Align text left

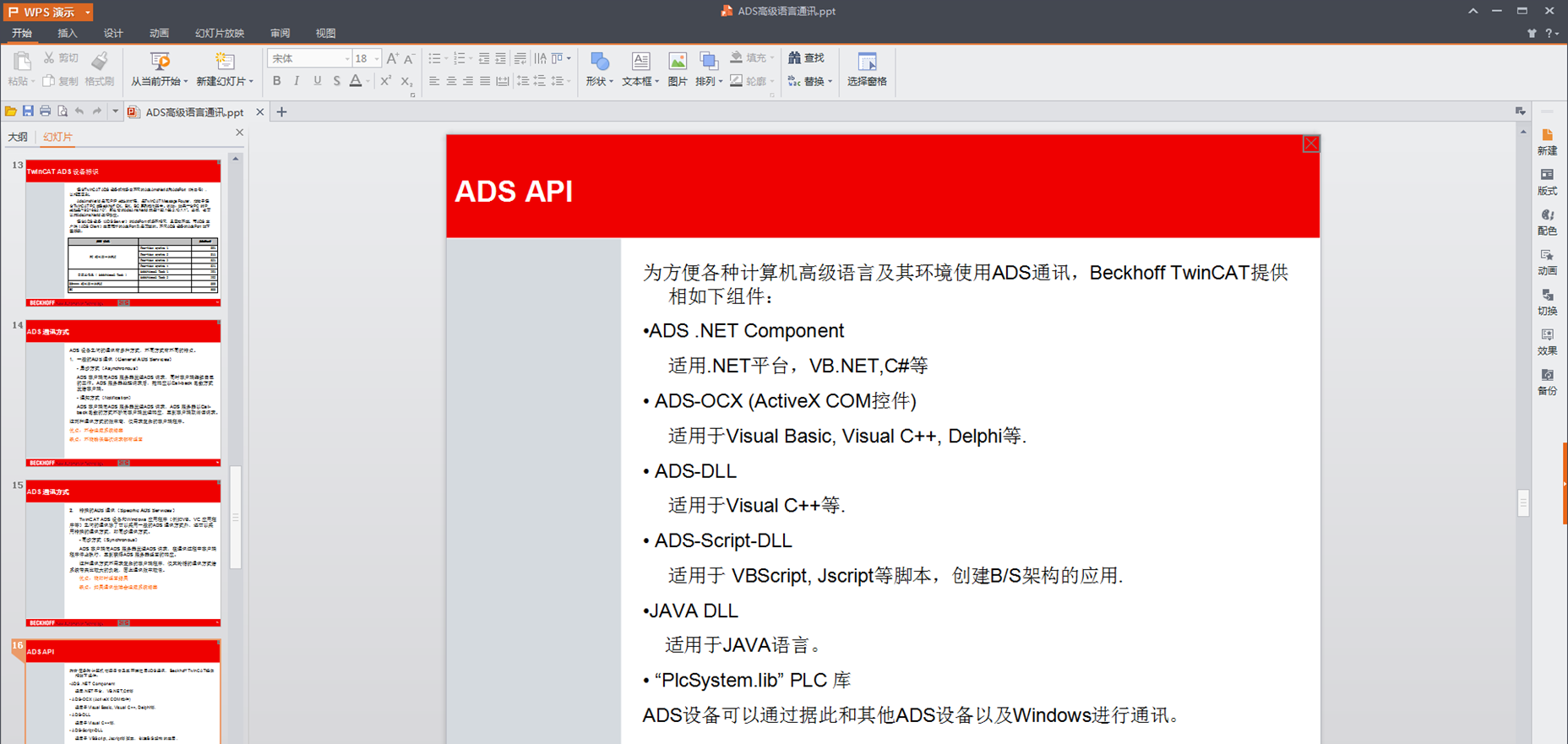(434, 81)
